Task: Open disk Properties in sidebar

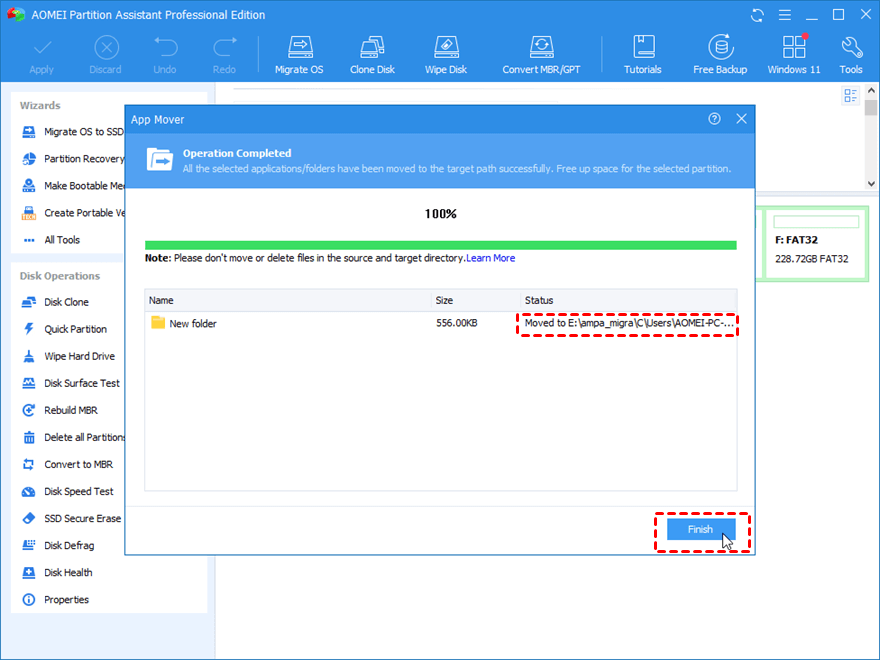Action: pyautogui.click(x=55, y=599)
